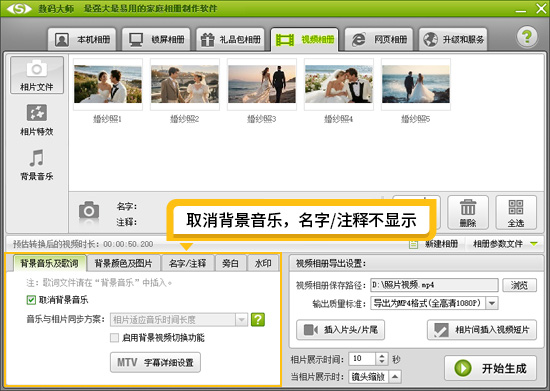Expand the 输出质量标准 format dropdown
This screenshot has width=550, height=391.
click(x=492, y=303)
